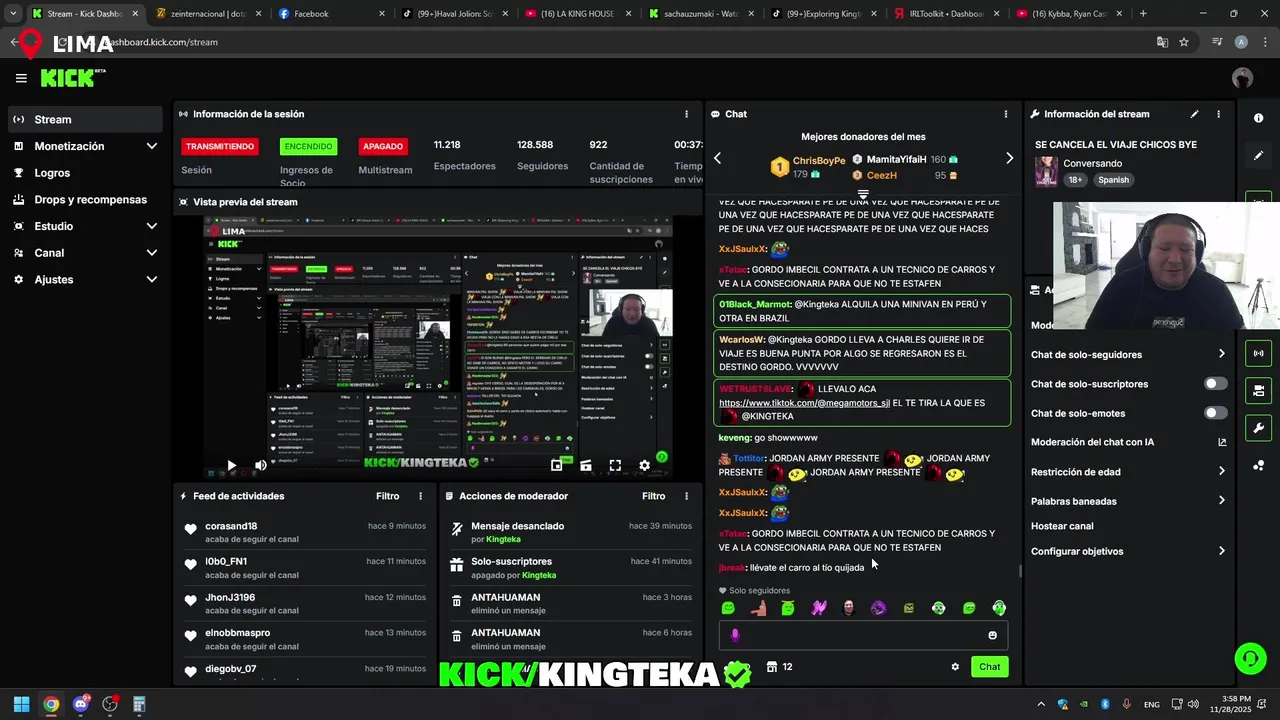
Task: Open new browser tab with plus button
Action: [x=1143, y=14]
